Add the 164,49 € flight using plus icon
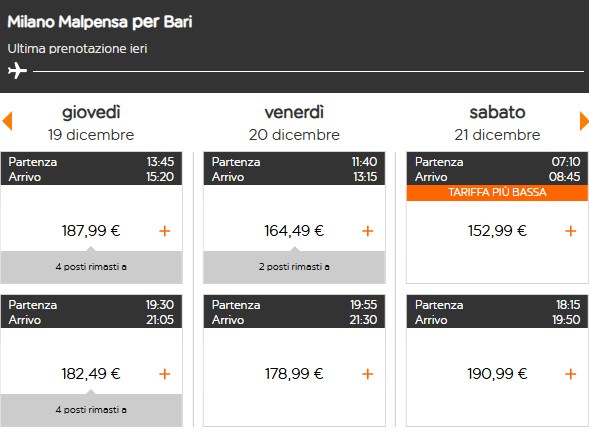 pos(367,231)
